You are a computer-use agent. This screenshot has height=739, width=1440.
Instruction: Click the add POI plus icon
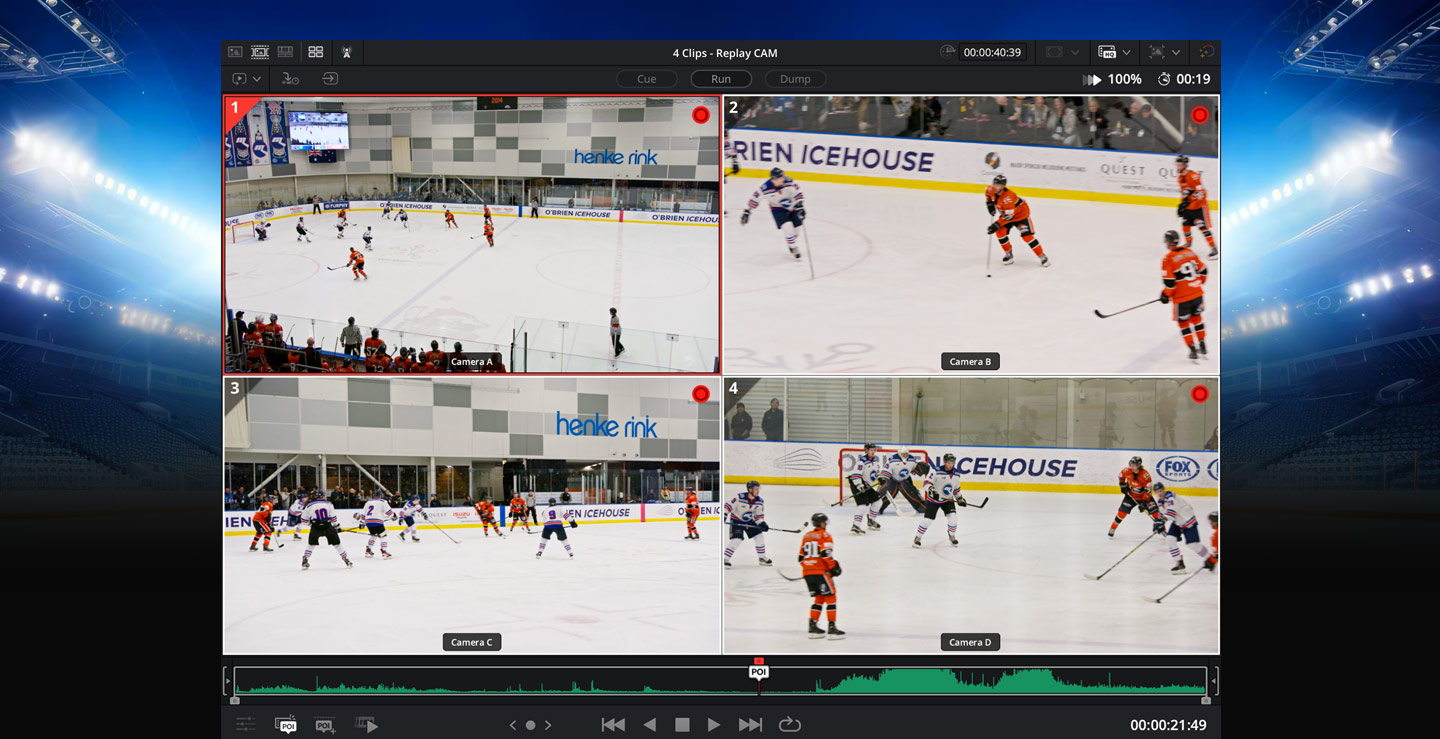coord(324,725)
